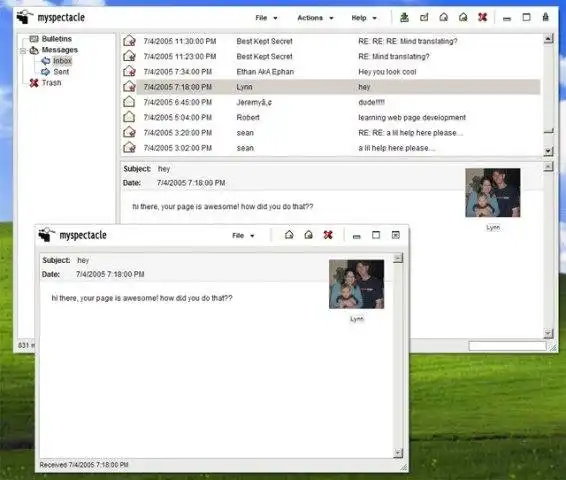Click the green download-tray icon in main toolbar

tap(404, 17)
